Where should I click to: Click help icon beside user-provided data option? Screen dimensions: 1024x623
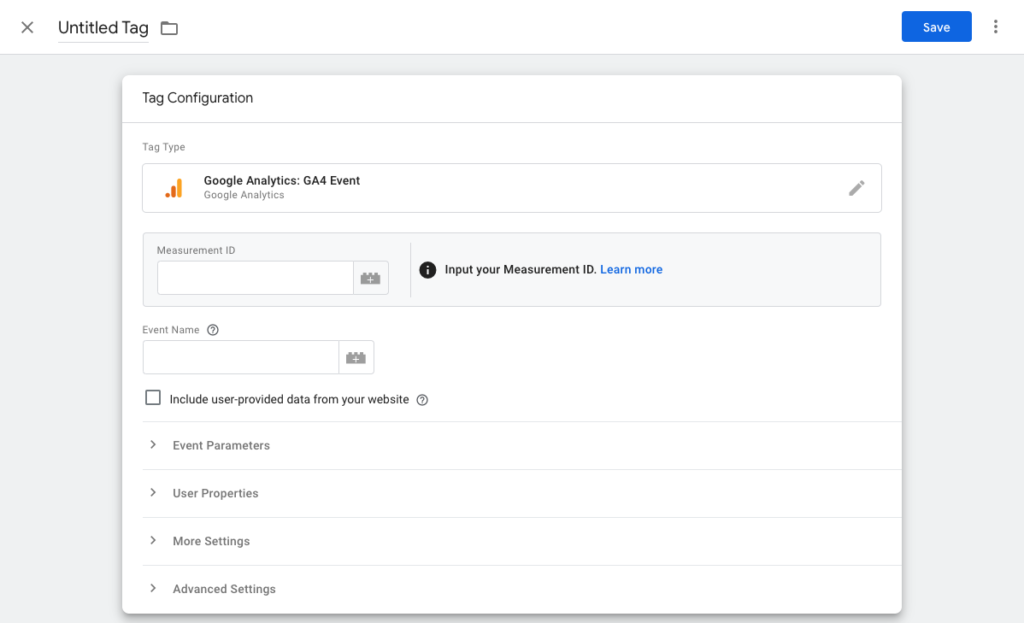pyautogui.click(x=422, y=400)
